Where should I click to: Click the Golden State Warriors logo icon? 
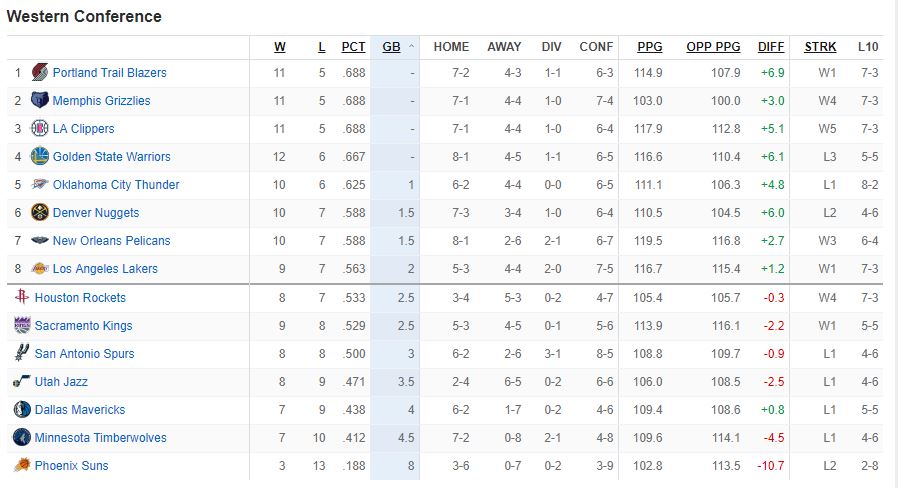pos(40,157)
